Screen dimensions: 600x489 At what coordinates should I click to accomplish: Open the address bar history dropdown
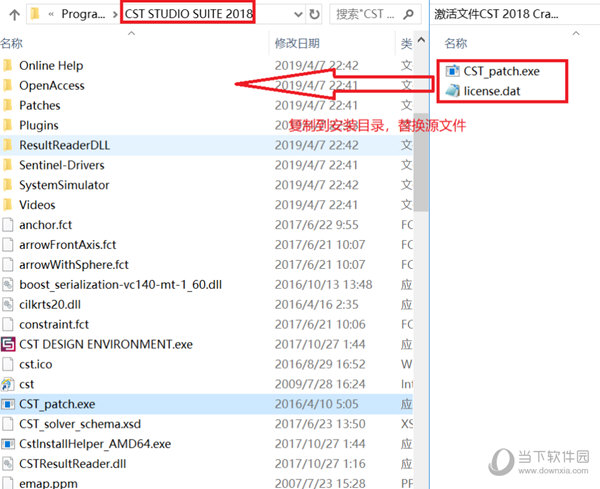[298, 15]
